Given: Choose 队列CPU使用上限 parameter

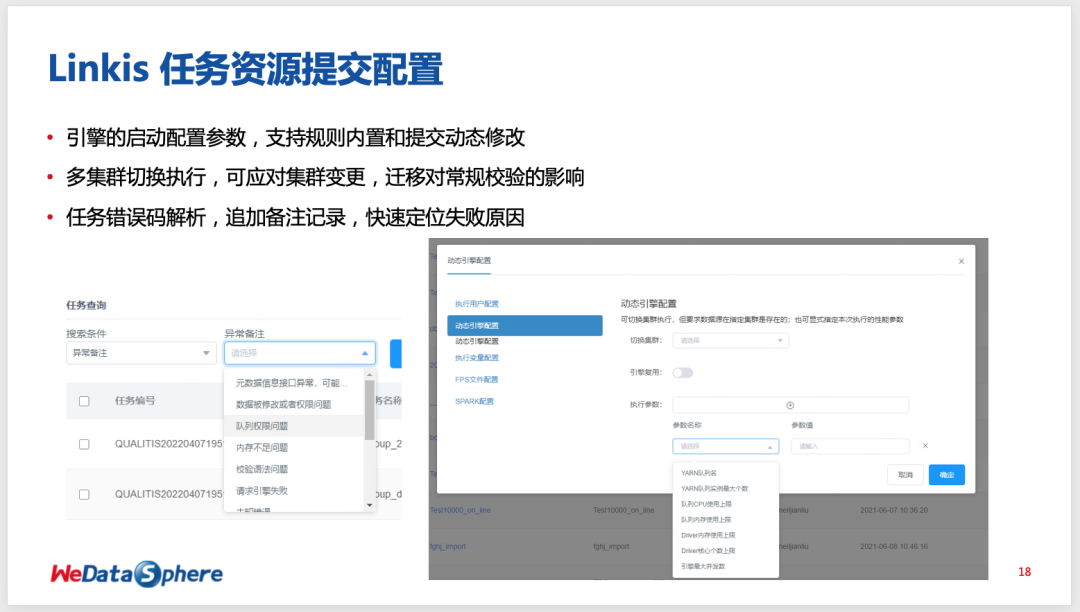Looking at the screenshot, I should pos(725,504).
